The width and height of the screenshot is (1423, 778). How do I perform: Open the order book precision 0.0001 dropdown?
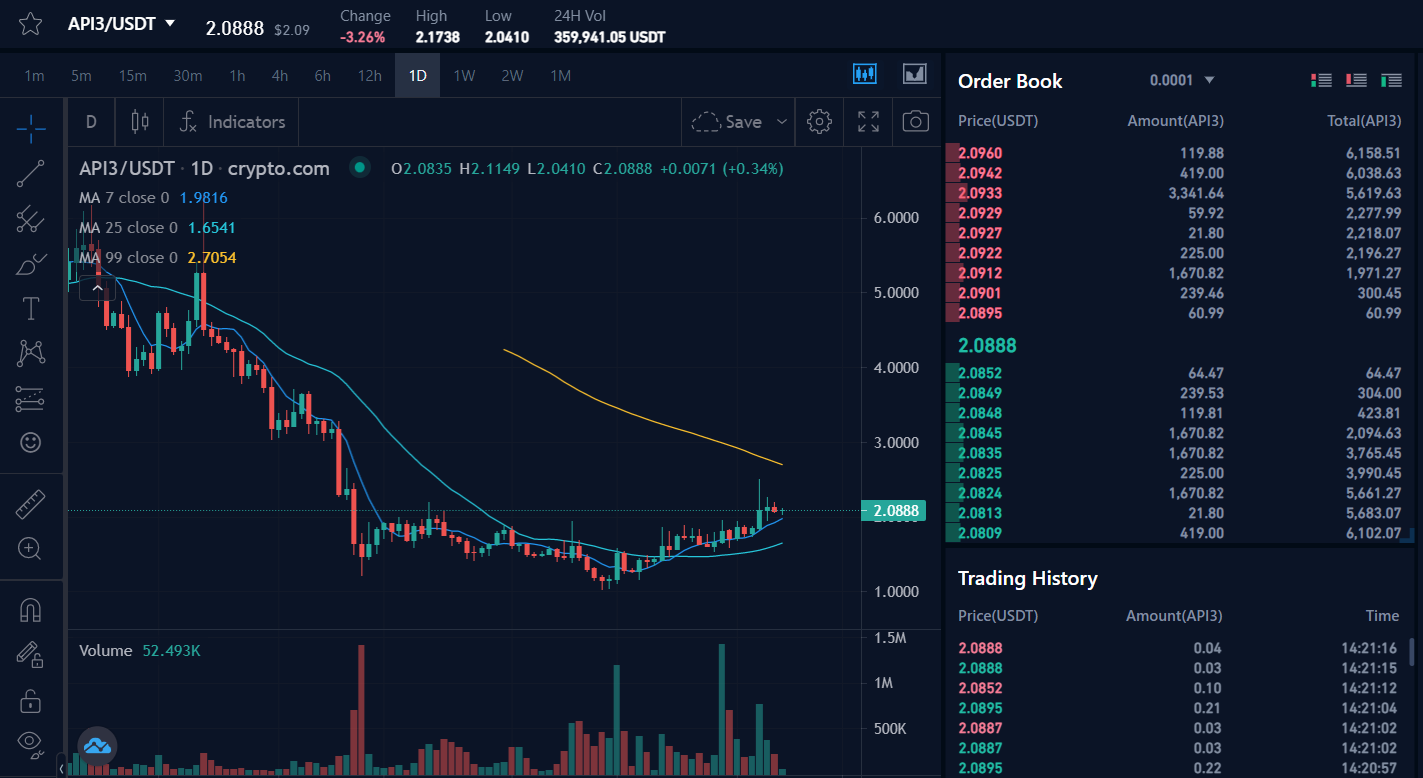click(x=1182, y=80)
